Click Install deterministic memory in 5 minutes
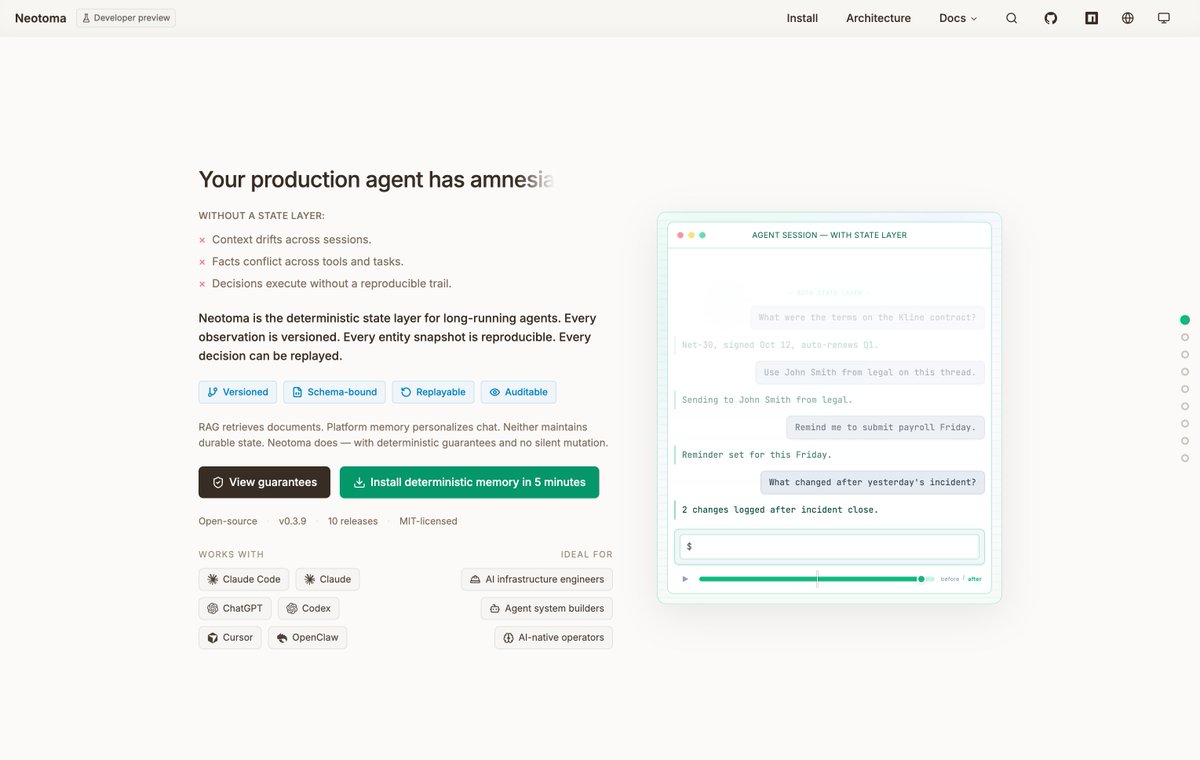 (x=469, y=482)
